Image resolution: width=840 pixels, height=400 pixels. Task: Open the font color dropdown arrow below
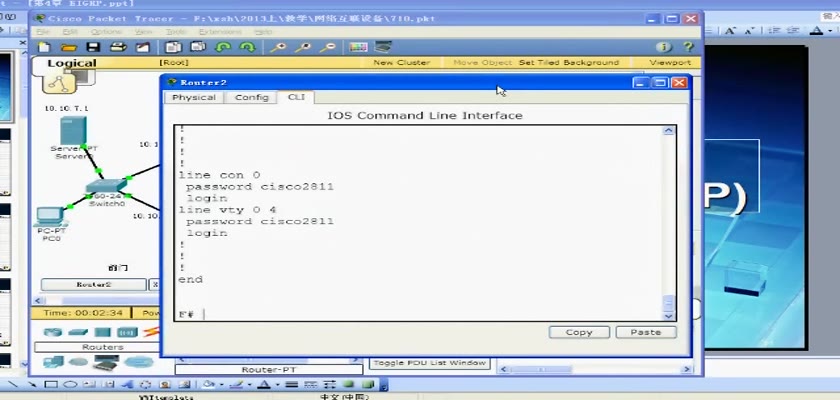pyautogui.click(x=277, y=385)
